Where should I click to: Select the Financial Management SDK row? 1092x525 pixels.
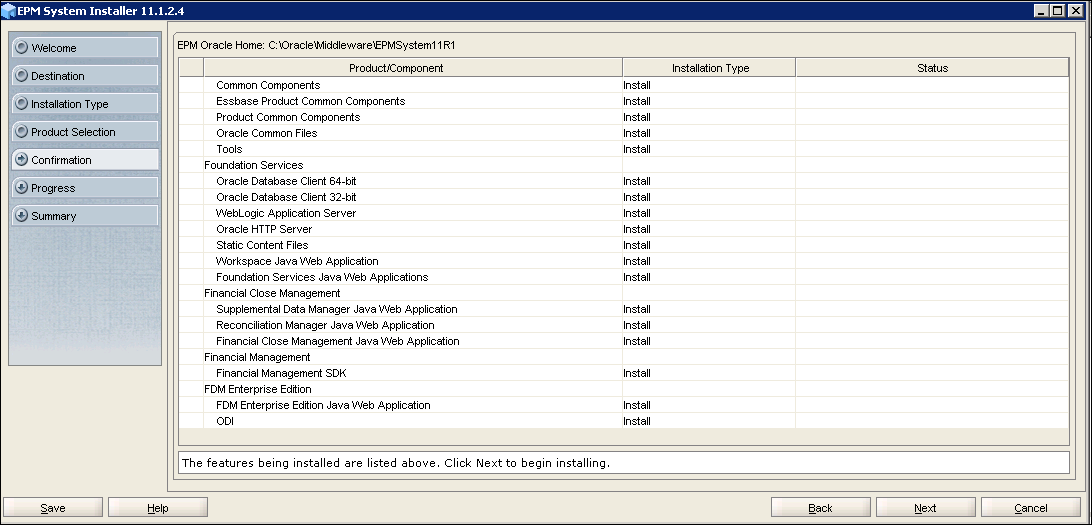point(623,373)
